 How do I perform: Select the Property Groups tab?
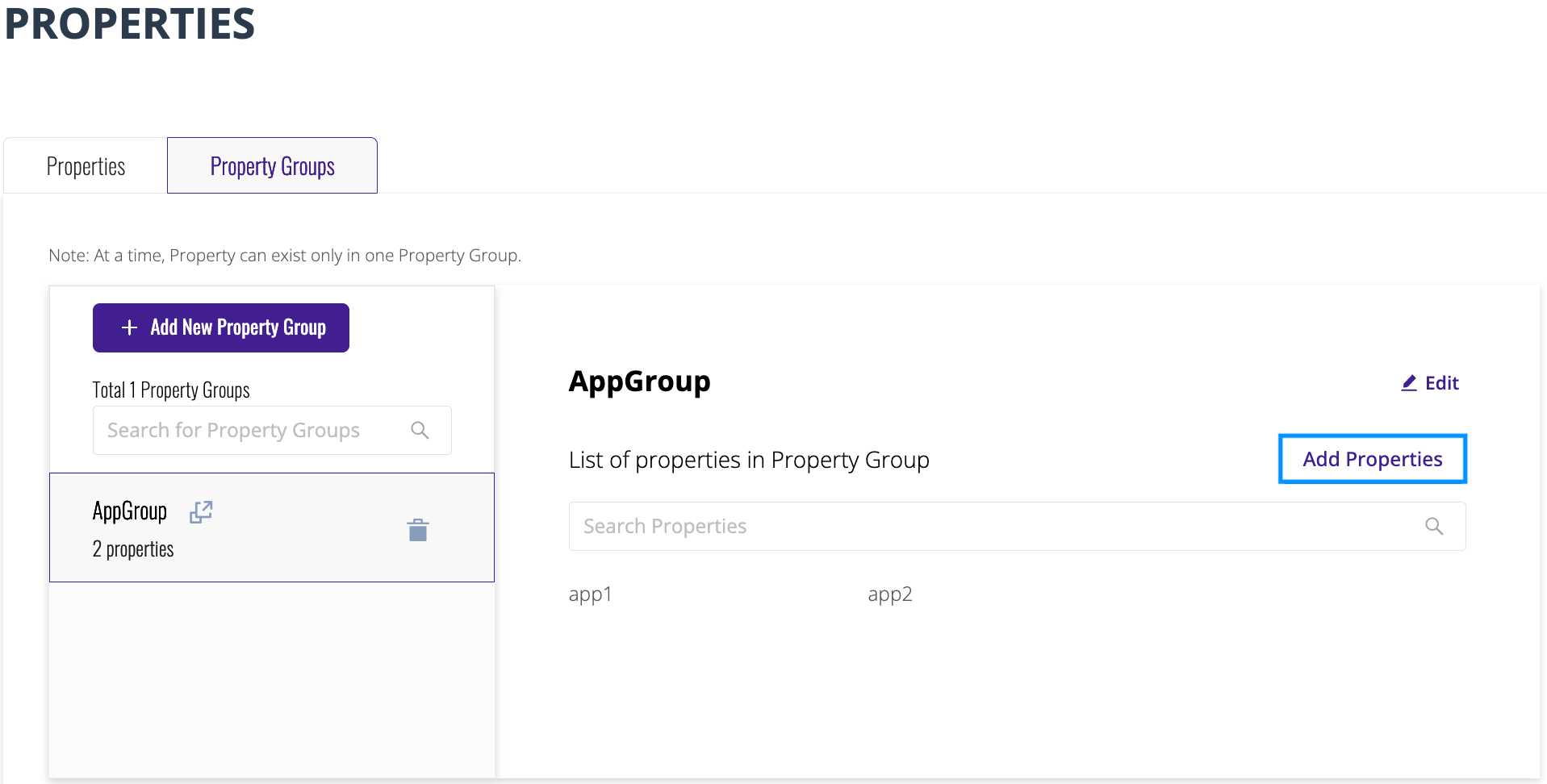pyautogui.click(x=272, y=166)
